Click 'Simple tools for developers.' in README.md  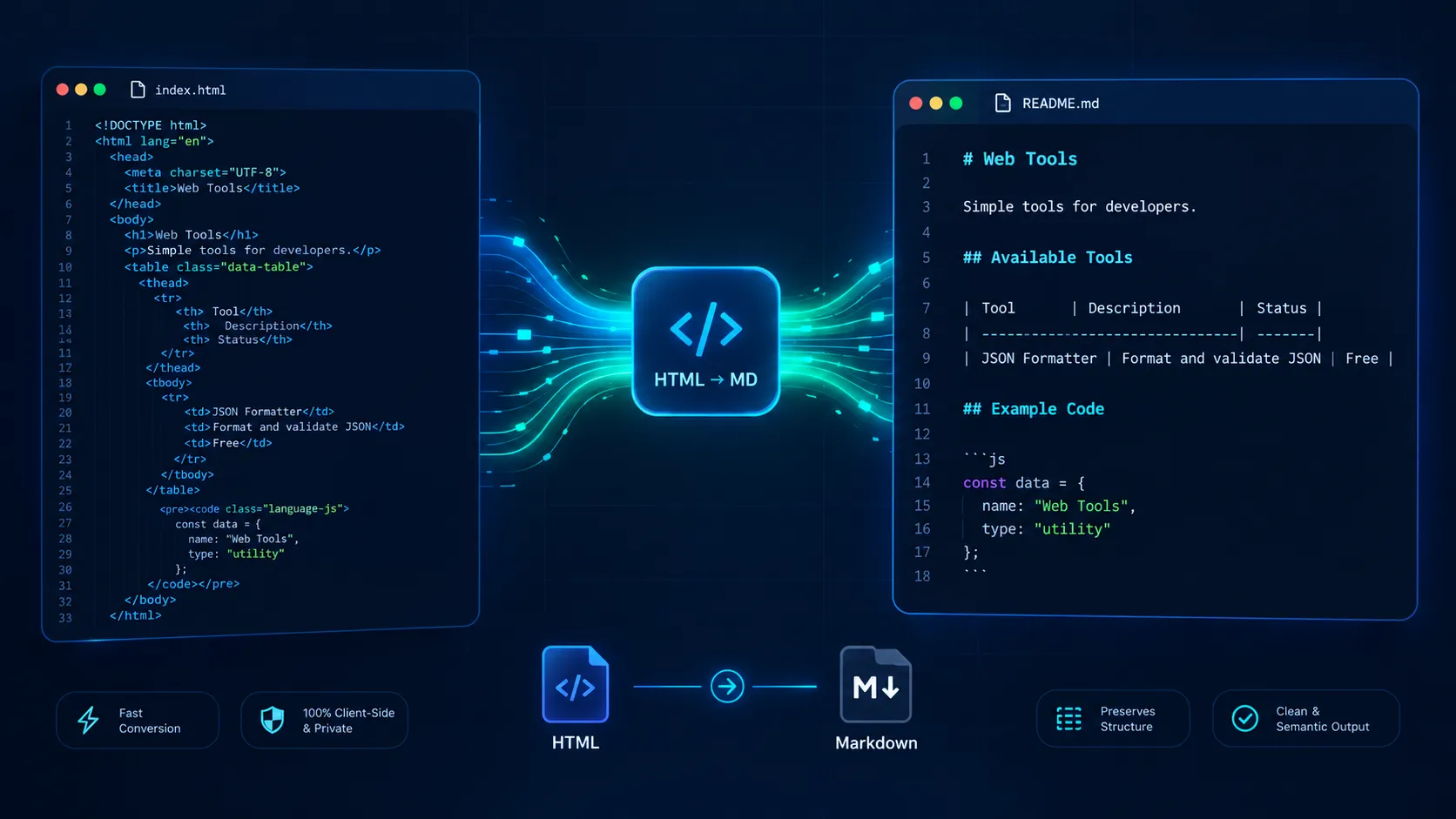(1080, 206)
